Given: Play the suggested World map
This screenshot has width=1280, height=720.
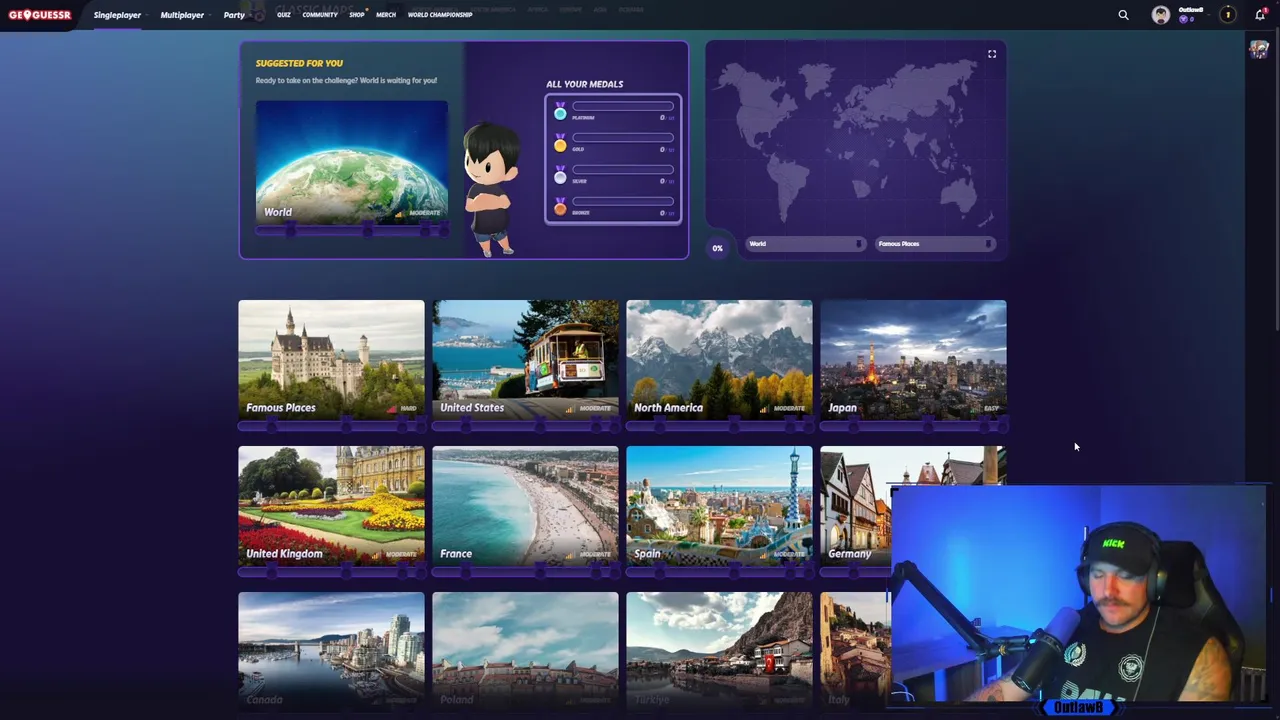Looking at the screenshot, I should pyautogui.click(x=352, y=162).
